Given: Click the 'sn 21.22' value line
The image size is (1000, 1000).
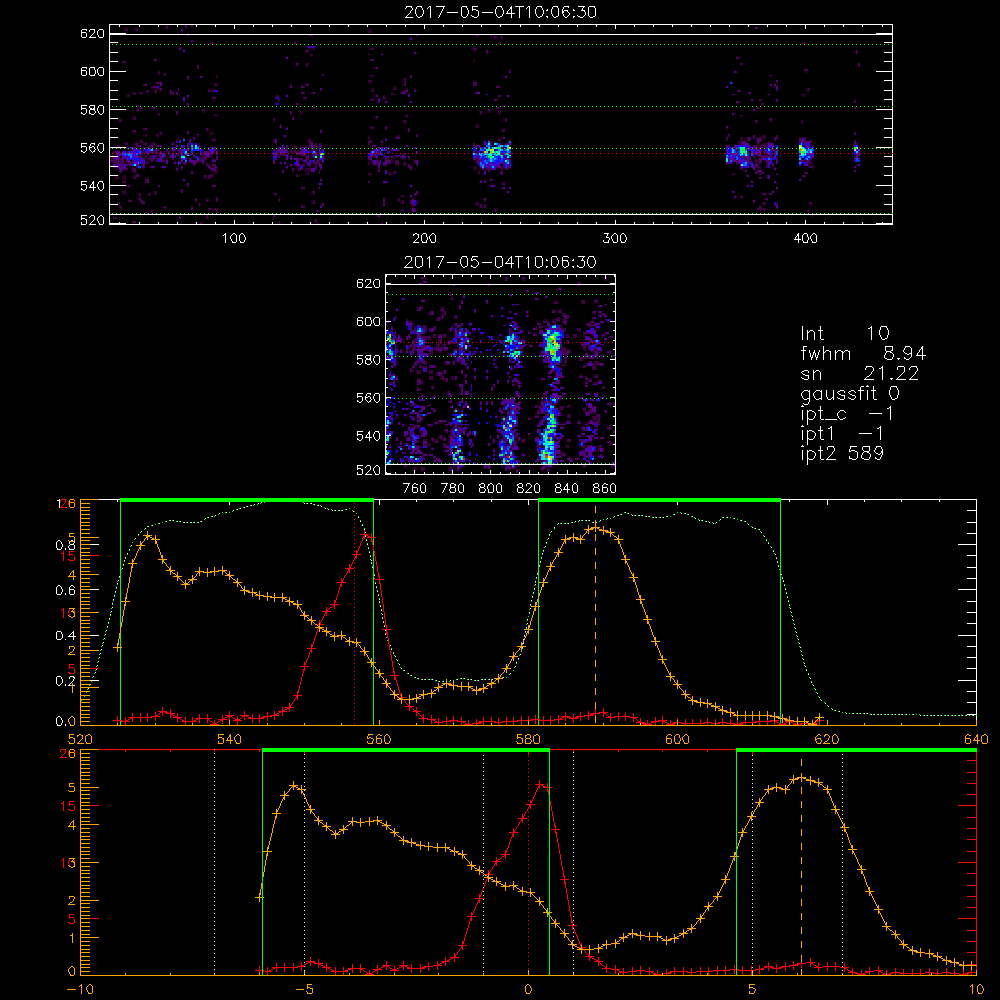Looking at the screenshot, I should pos(860,373).
